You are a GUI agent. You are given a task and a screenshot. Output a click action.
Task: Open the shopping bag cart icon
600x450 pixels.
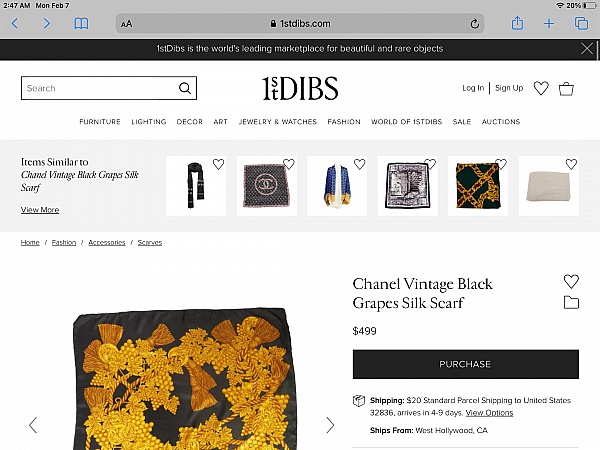pyautogui.click(x=566, y=89)
